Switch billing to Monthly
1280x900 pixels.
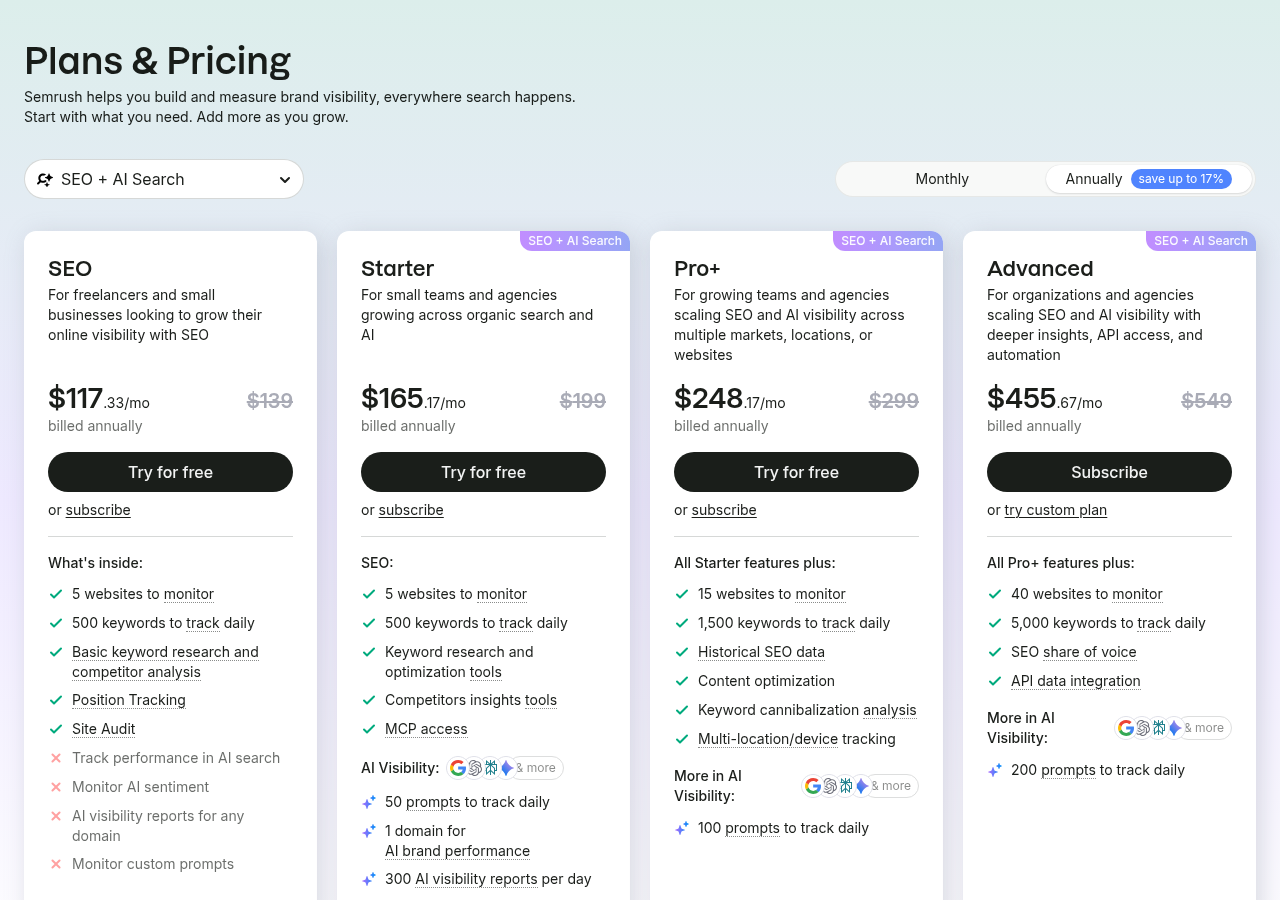[942, 179]
